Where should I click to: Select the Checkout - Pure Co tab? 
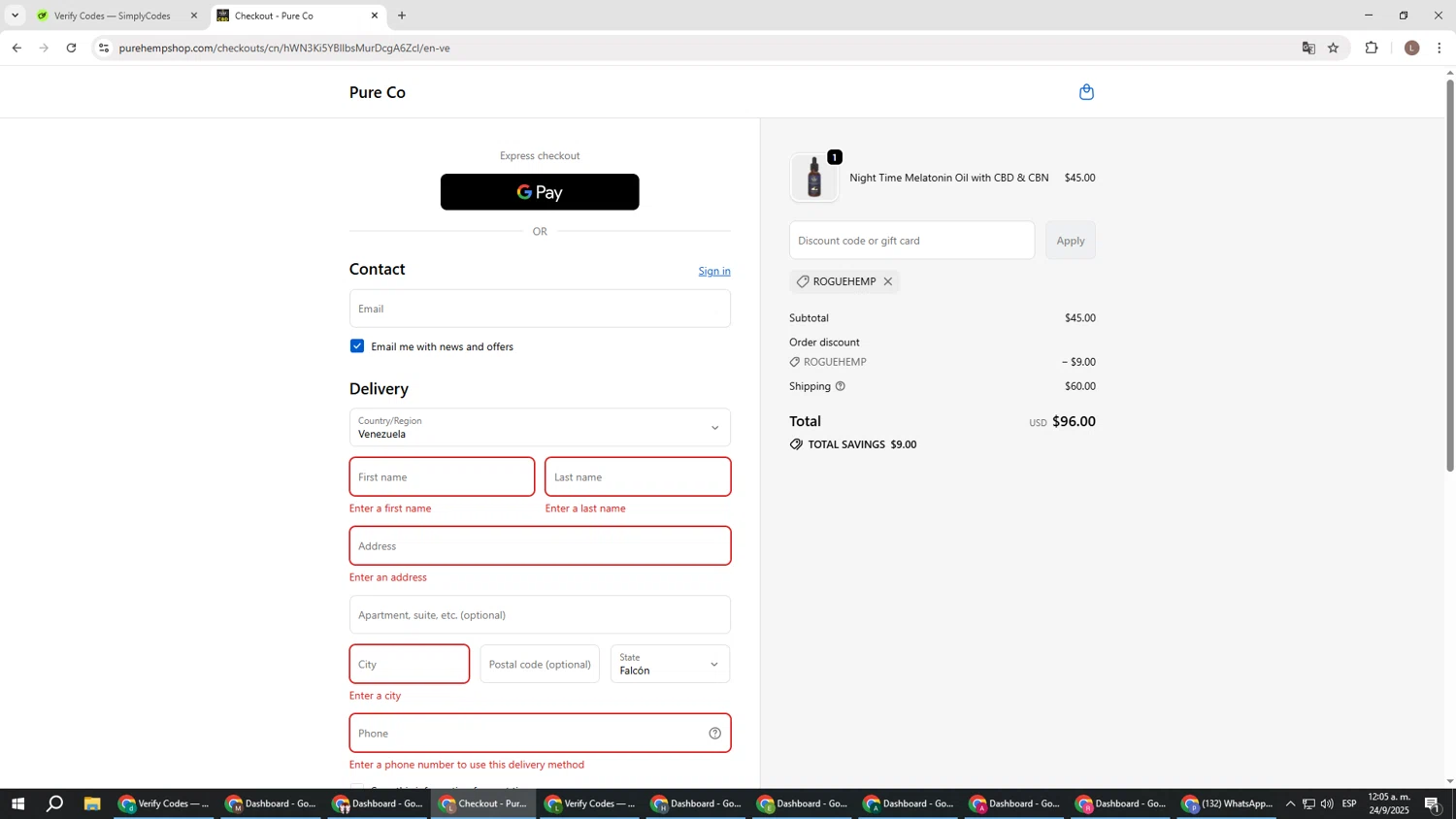tap(296, 16)
